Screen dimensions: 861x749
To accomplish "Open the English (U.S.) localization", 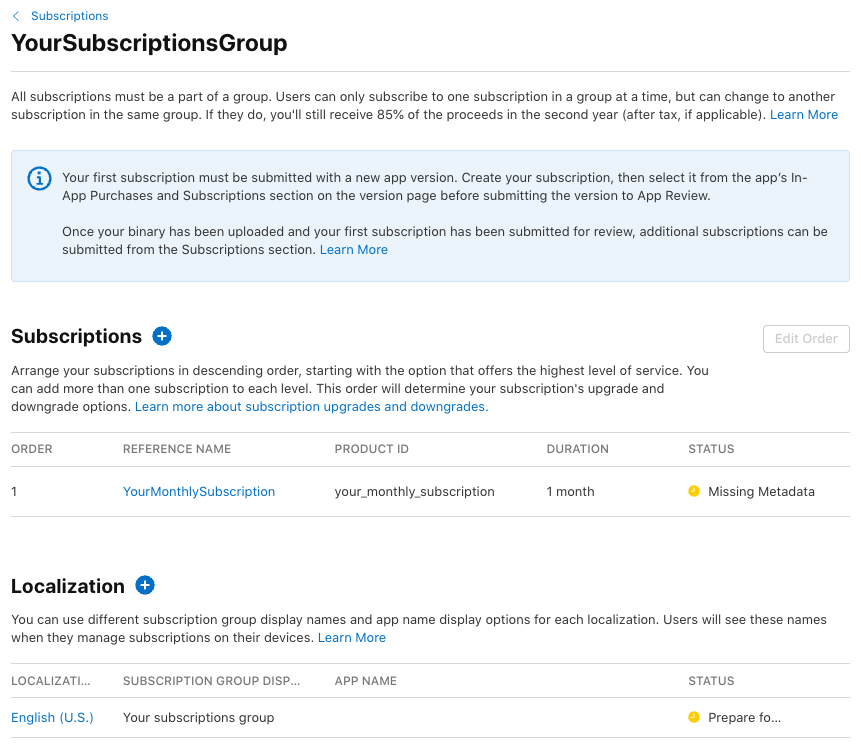I will click(52, 717).
